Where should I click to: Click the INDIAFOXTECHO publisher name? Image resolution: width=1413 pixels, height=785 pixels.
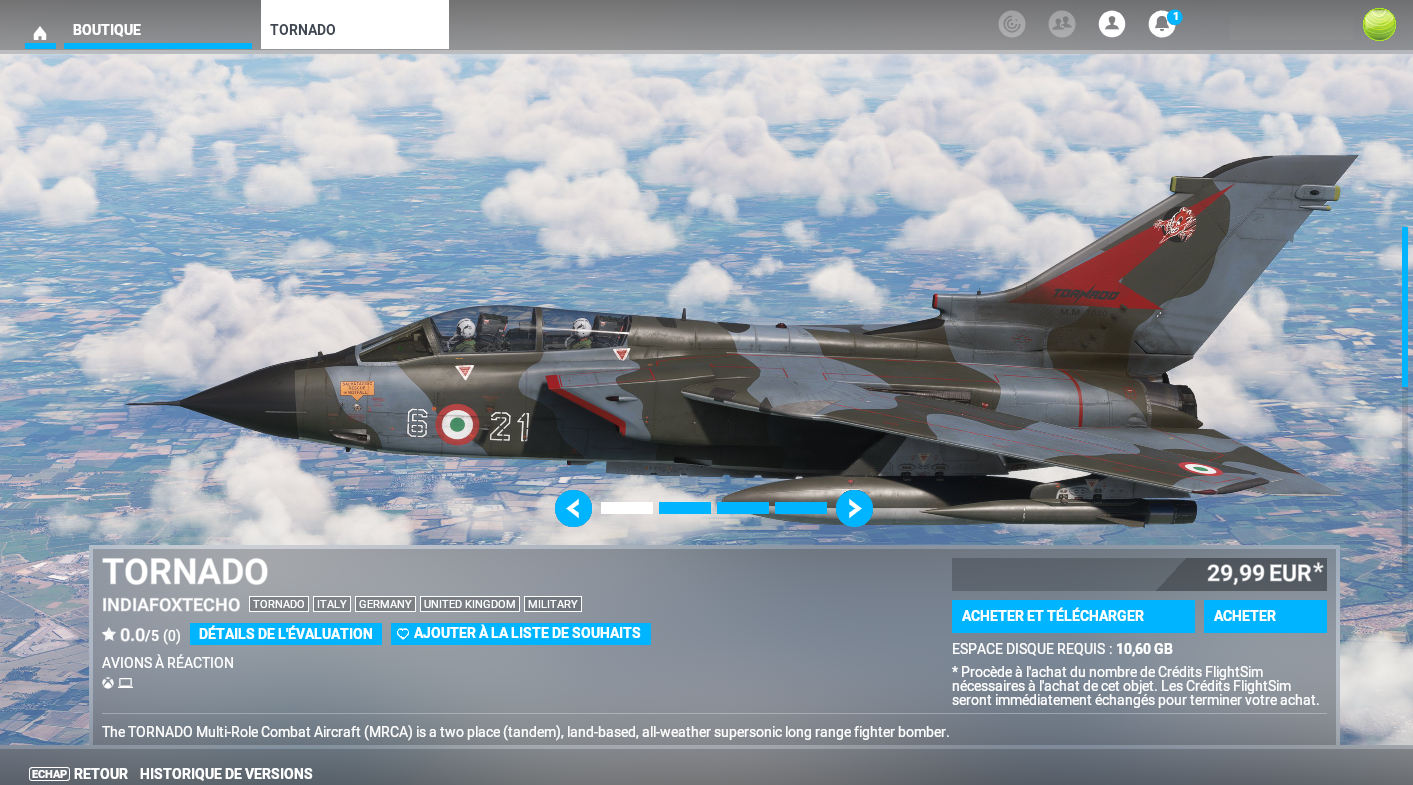[171, 605]
